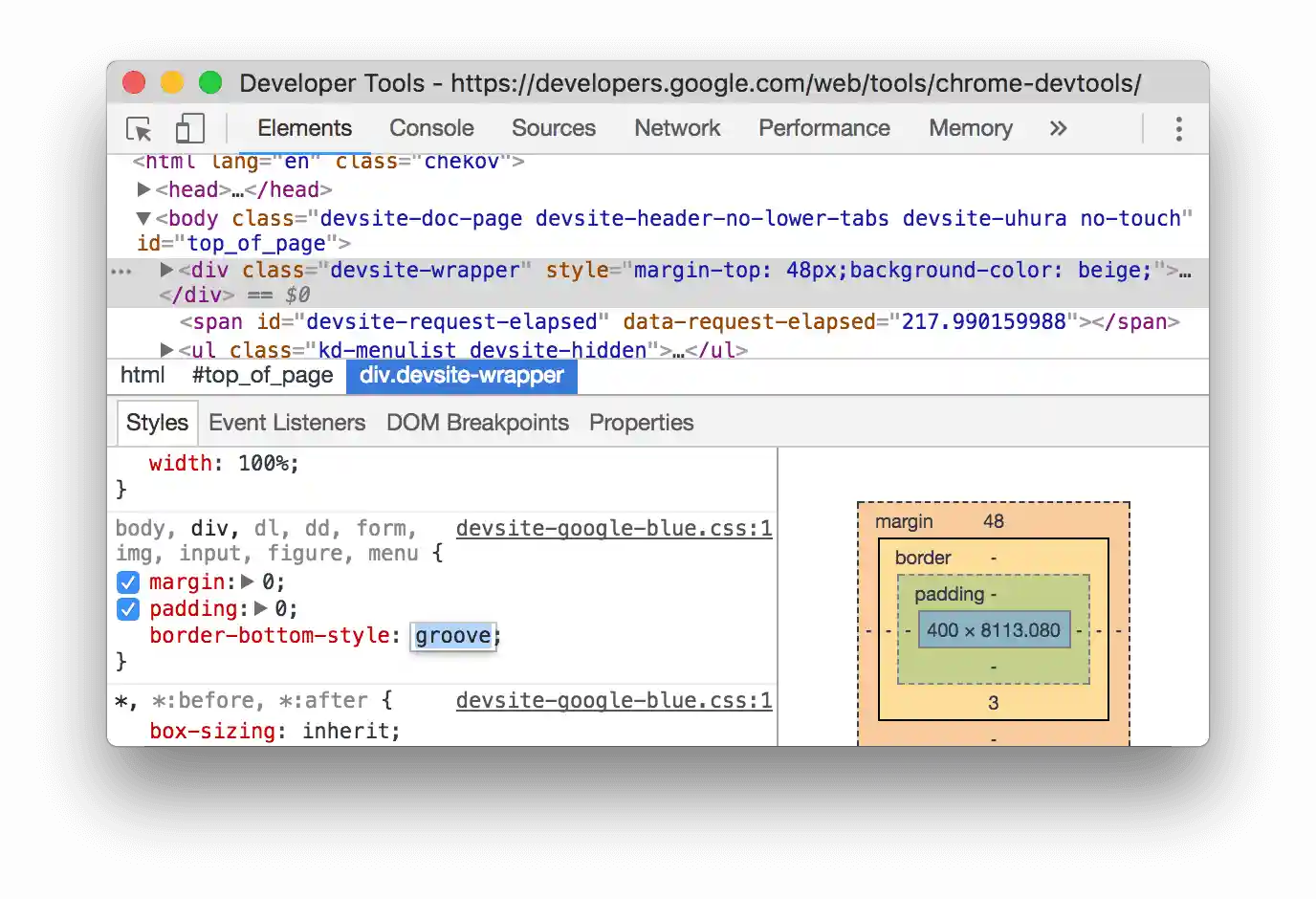Open the first devsite-google-blue.css:1 link
Image resolution: width=1316 pixels, height=899 pixels.
[613, 529]
